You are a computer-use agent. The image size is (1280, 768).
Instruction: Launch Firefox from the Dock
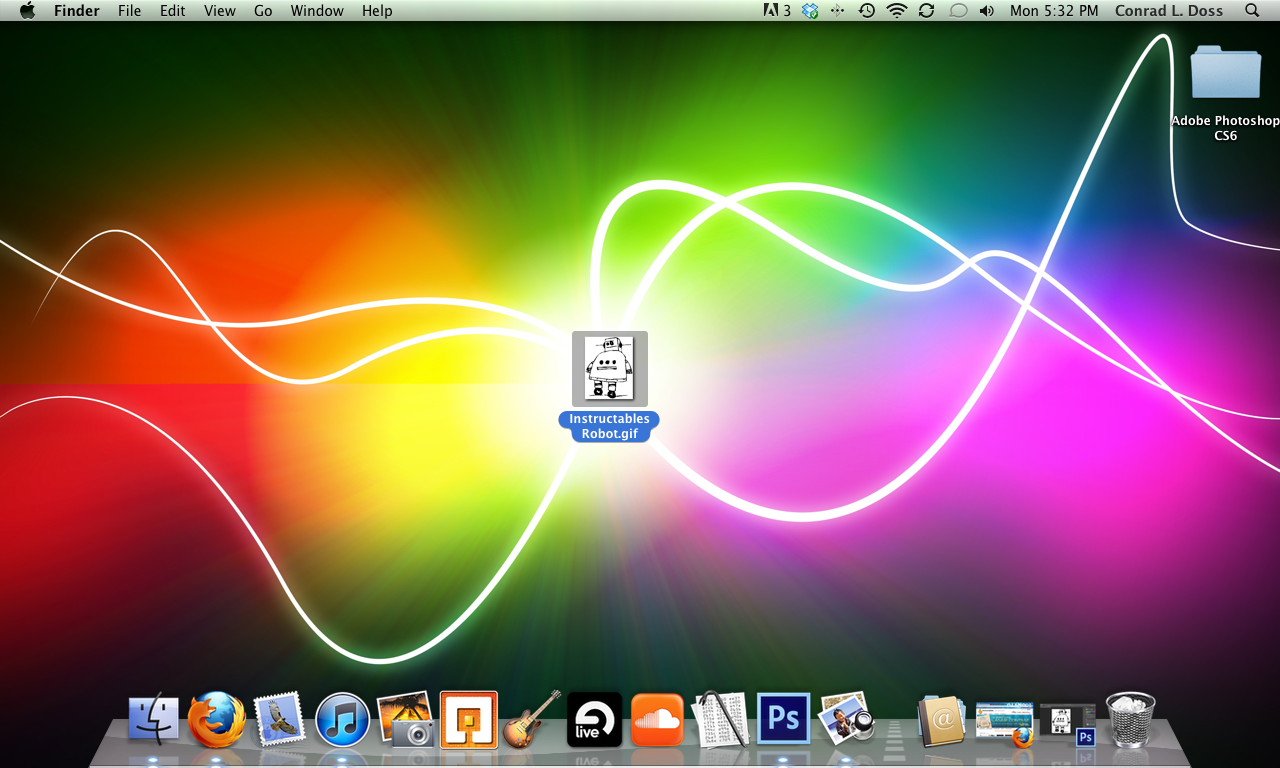(x=217, y=720)
